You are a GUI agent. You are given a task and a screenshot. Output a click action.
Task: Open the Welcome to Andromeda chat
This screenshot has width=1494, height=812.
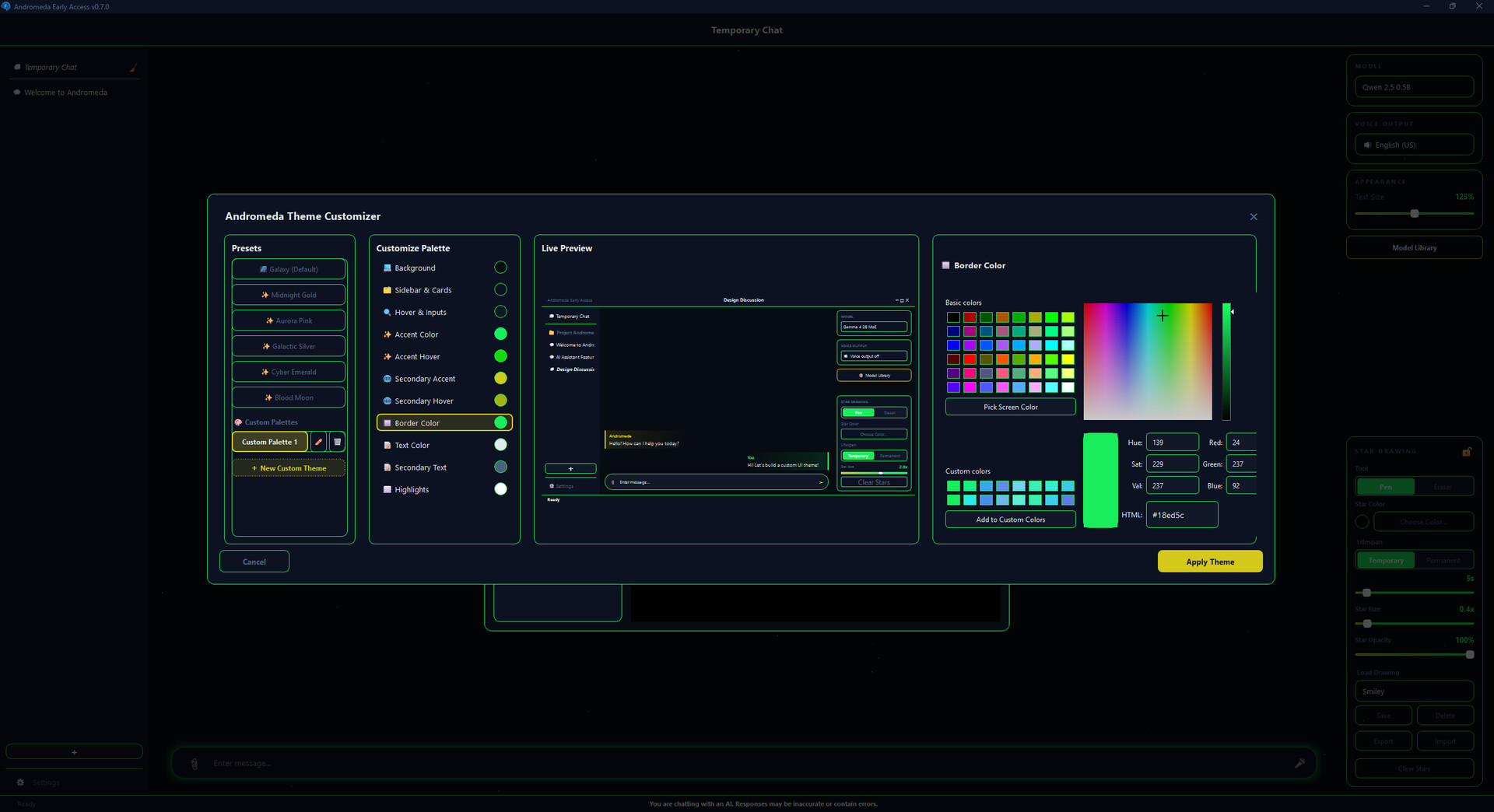click(x=74, y=93)
